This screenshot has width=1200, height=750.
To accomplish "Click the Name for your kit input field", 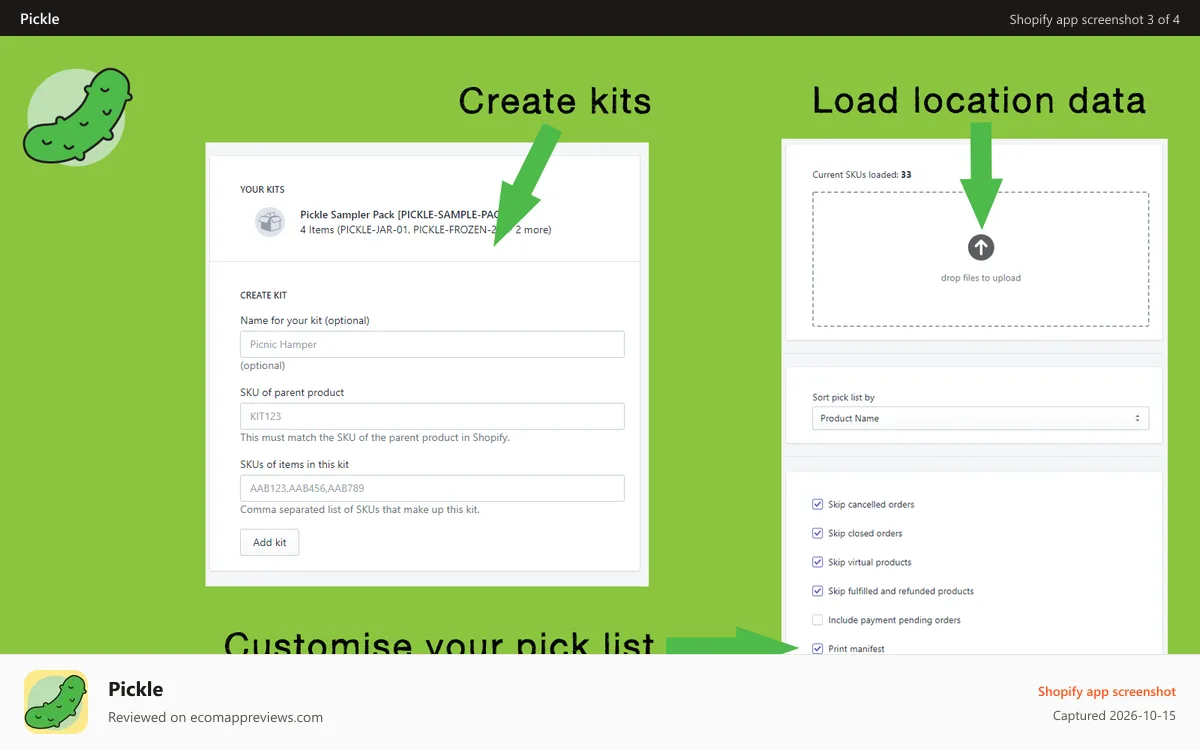I will click(432, 344).
